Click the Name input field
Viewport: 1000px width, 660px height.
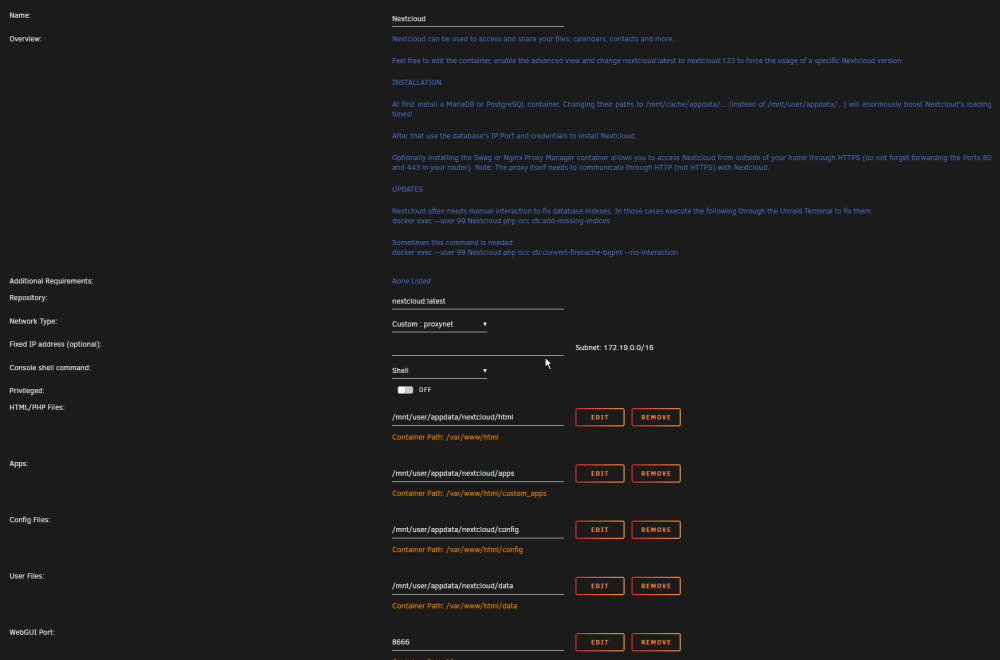[x=478, y=19]
